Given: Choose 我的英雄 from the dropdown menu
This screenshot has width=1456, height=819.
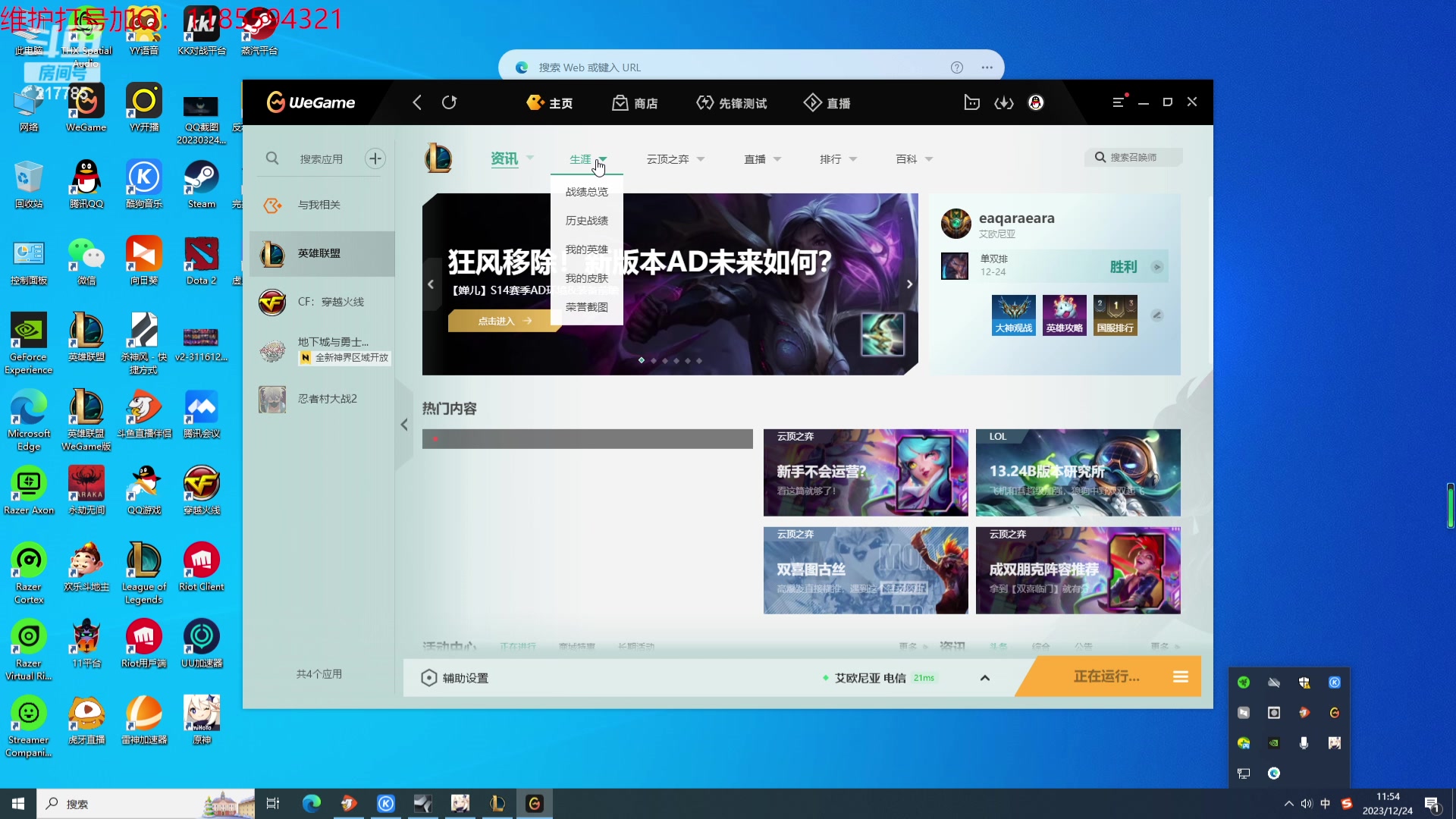Looking at the screenshot, I should pyautogui.click(x=587, y=249).
